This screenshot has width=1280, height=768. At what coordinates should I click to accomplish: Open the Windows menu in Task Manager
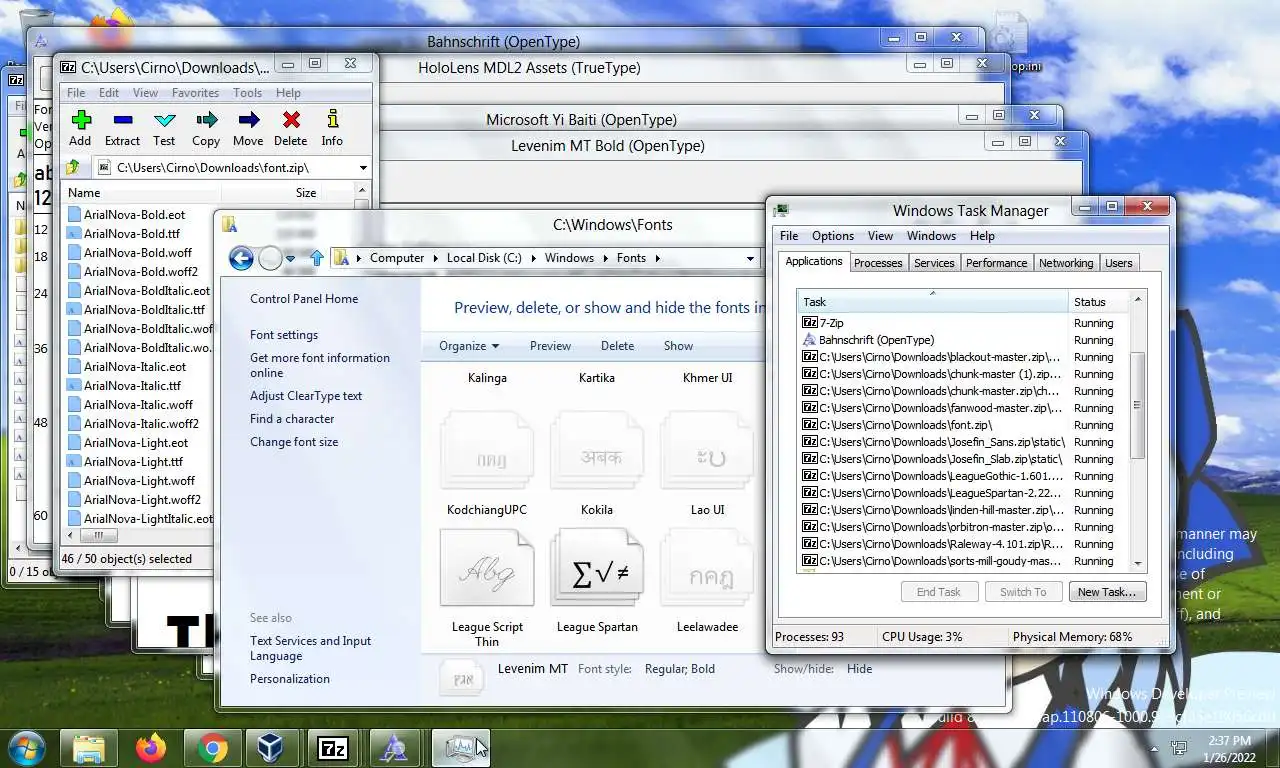(931, 236)
